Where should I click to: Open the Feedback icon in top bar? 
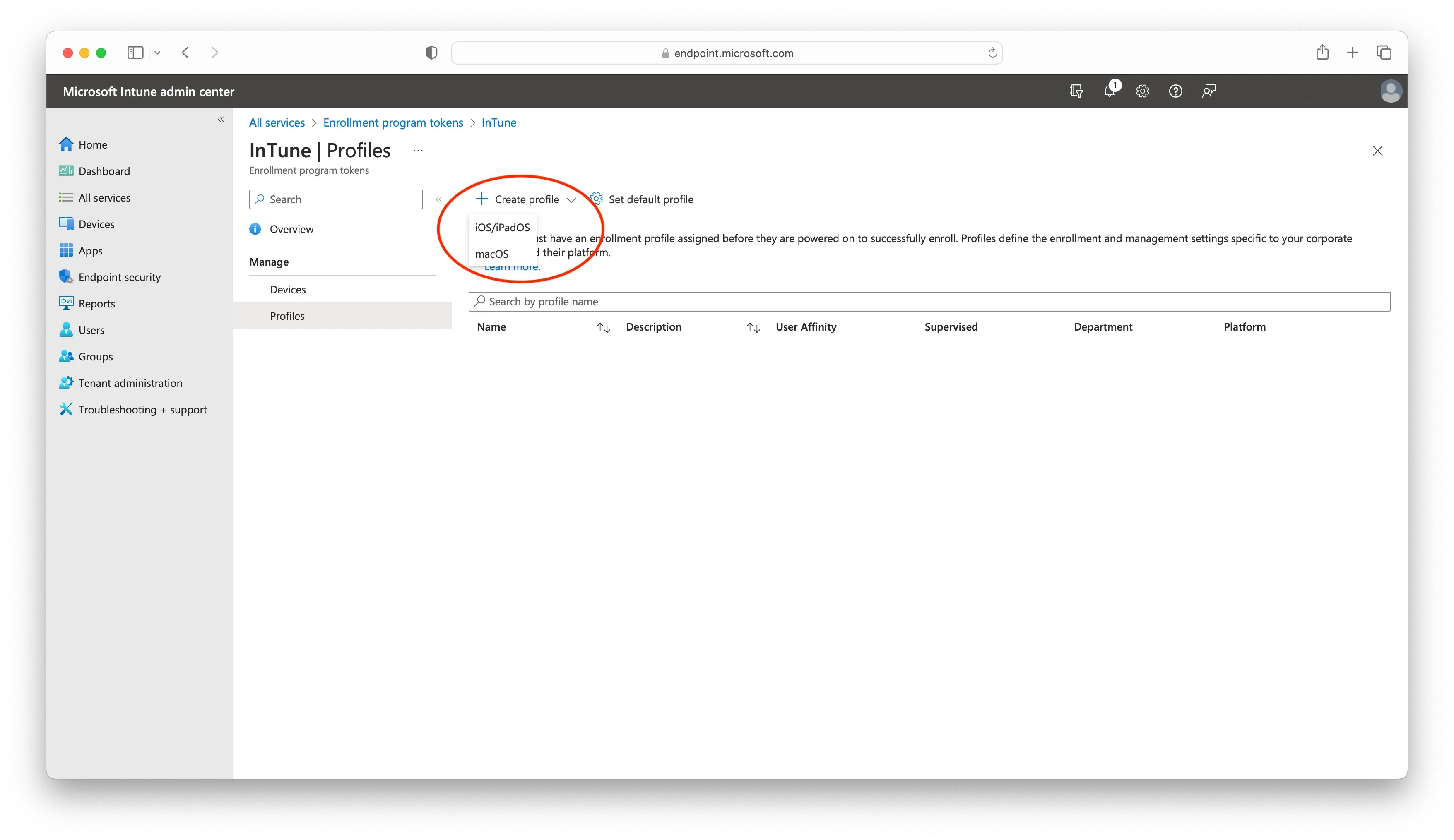[x=1208, y=91]
